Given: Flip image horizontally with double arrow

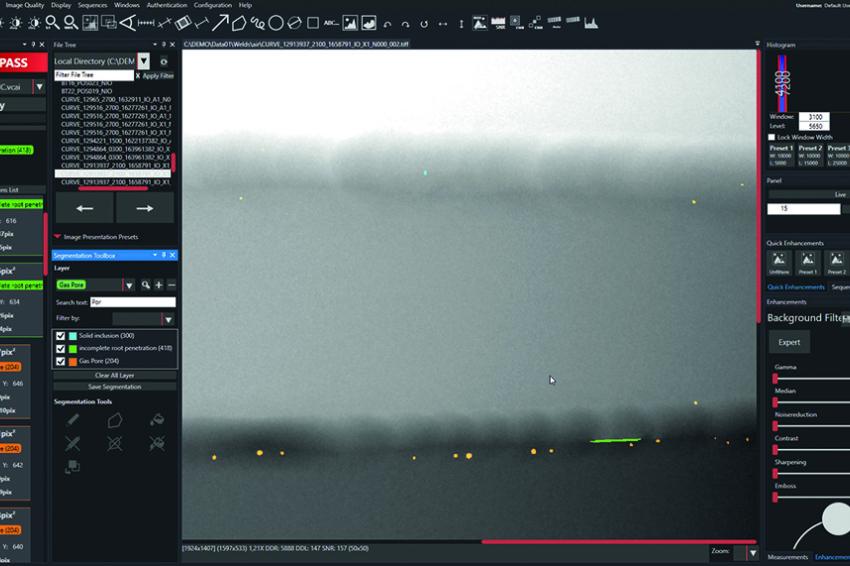Looking at the screenshot, I should coord(443,24).
